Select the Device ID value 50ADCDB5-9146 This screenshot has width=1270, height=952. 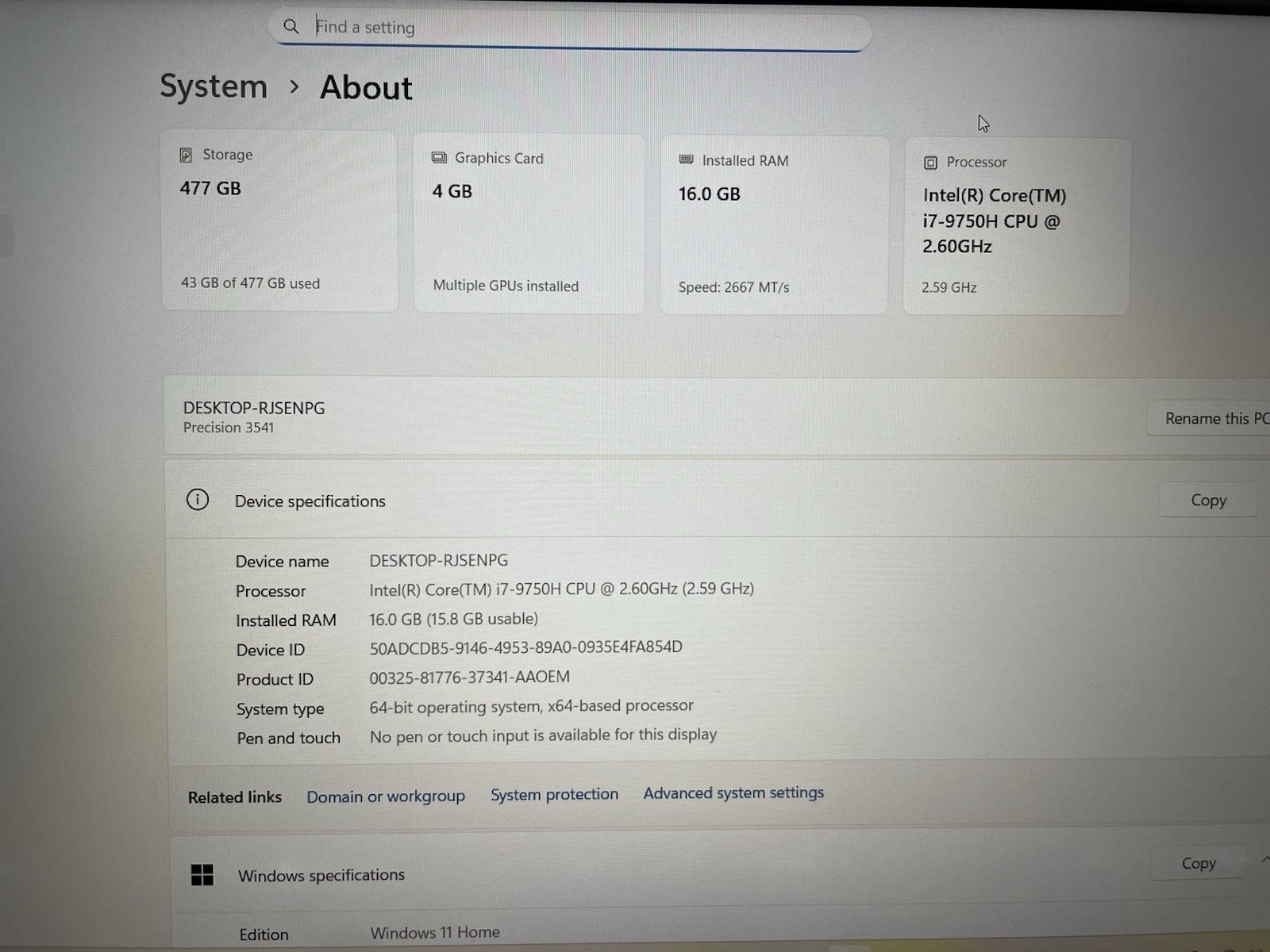(525, 647)
